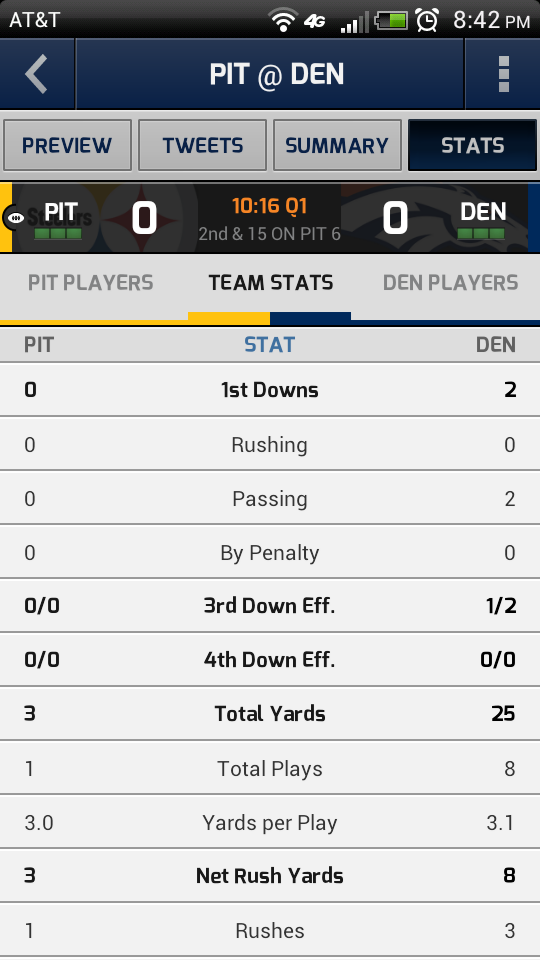The width and height of the screenshot is (540, 960).
Task: Show PIT PLAYERS stats
Action: pyautogui.click(x=91, y=283)
